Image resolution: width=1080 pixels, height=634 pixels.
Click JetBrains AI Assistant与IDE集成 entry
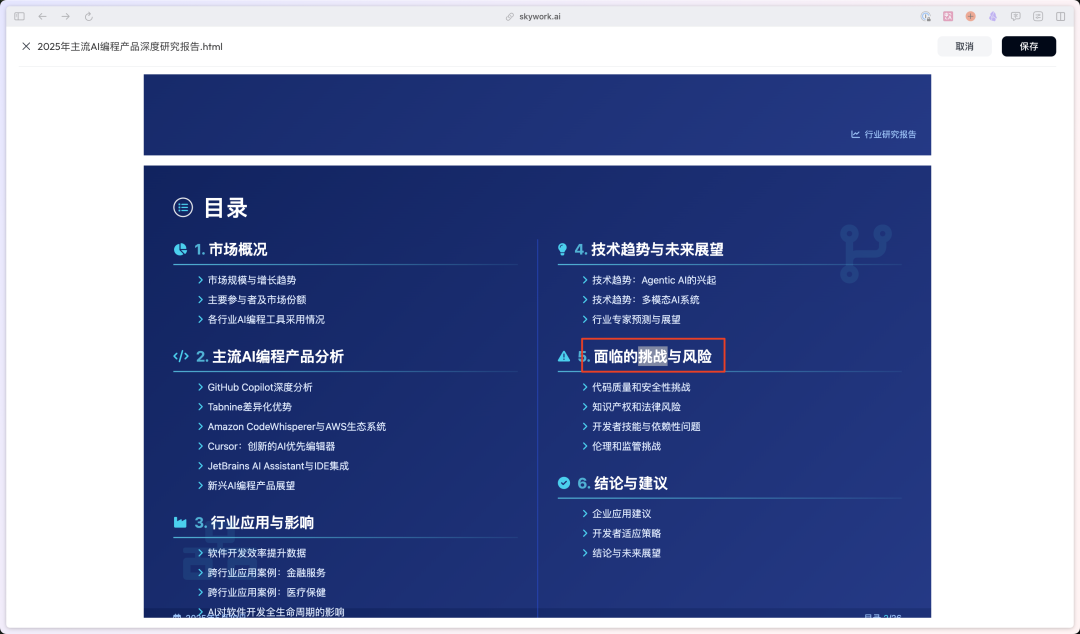278,466
